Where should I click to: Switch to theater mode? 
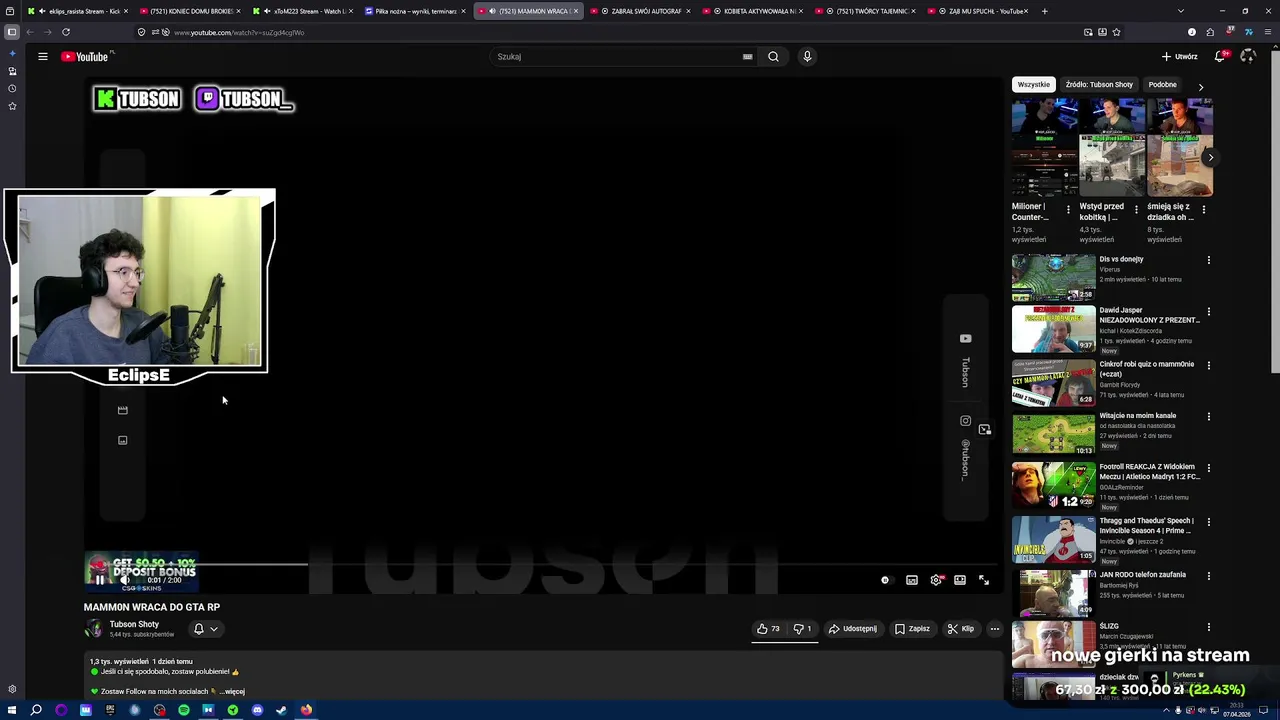click(x=960, y=580)
